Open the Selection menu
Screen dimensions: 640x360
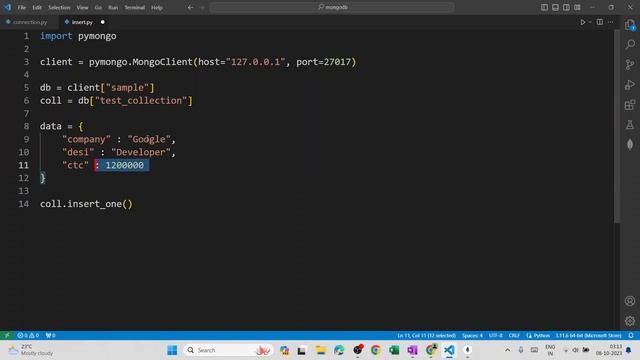click(59, 7)
